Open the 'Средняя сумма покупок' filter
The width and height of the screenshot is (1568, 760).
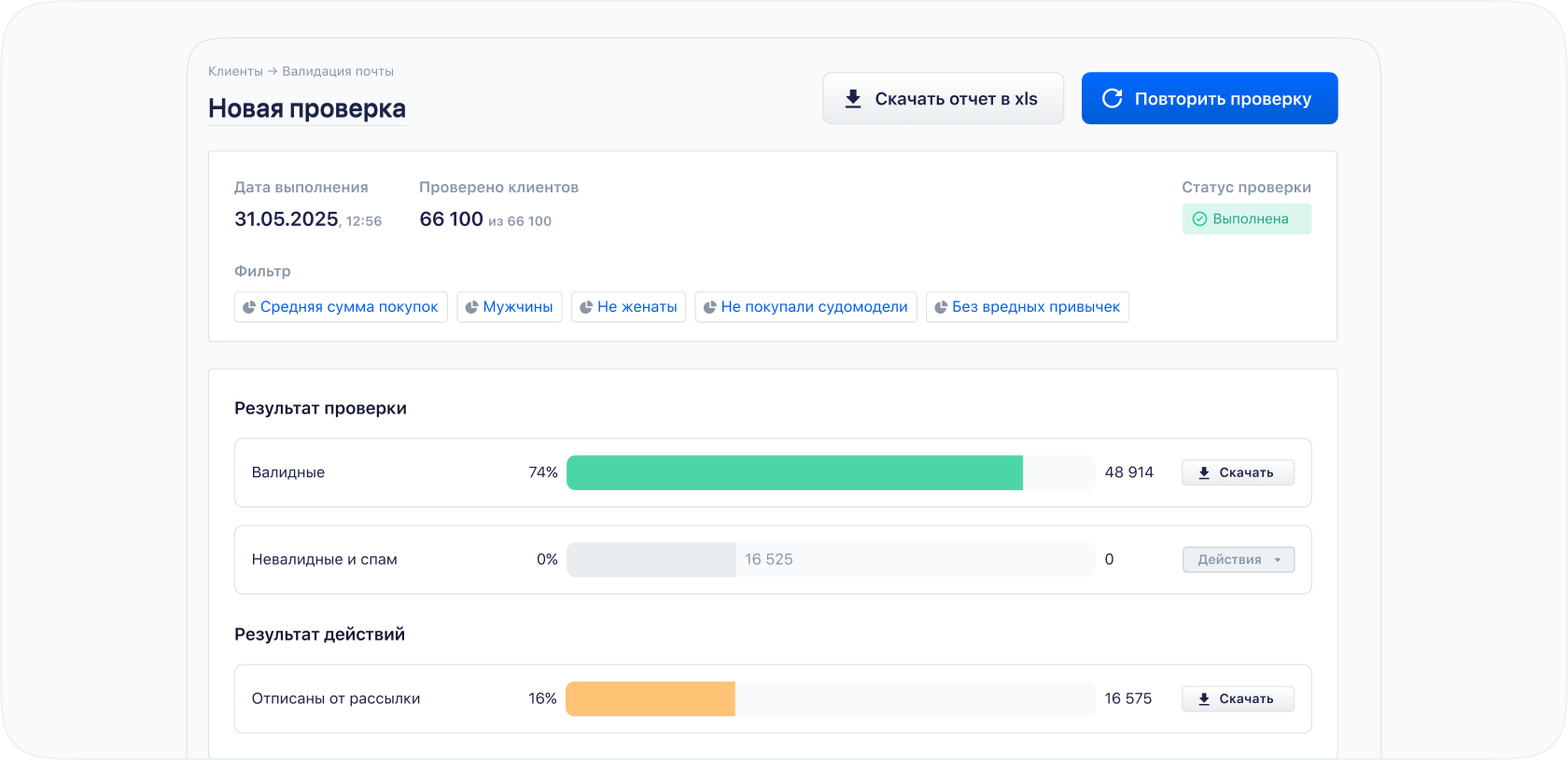coord(341,307)
